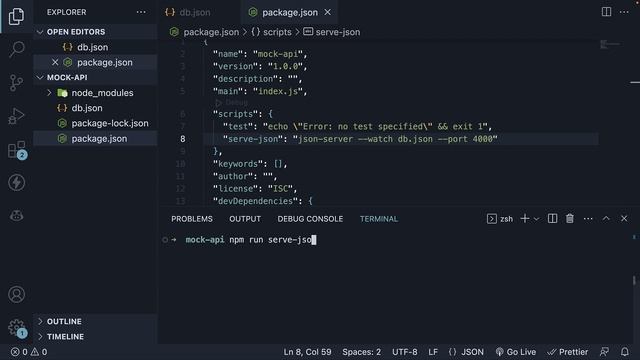Click Ln 8, Col 59 status entry
This screenshot has width=640, height=360.
(307, 352)
